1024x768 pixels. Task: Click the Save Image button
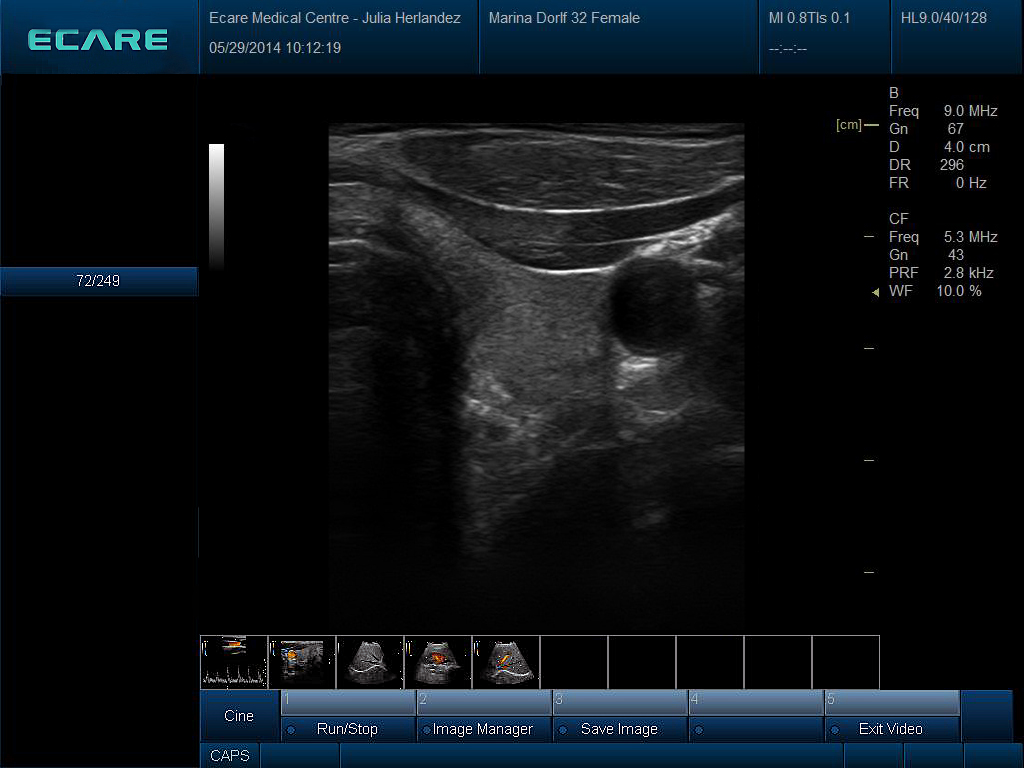620,729
